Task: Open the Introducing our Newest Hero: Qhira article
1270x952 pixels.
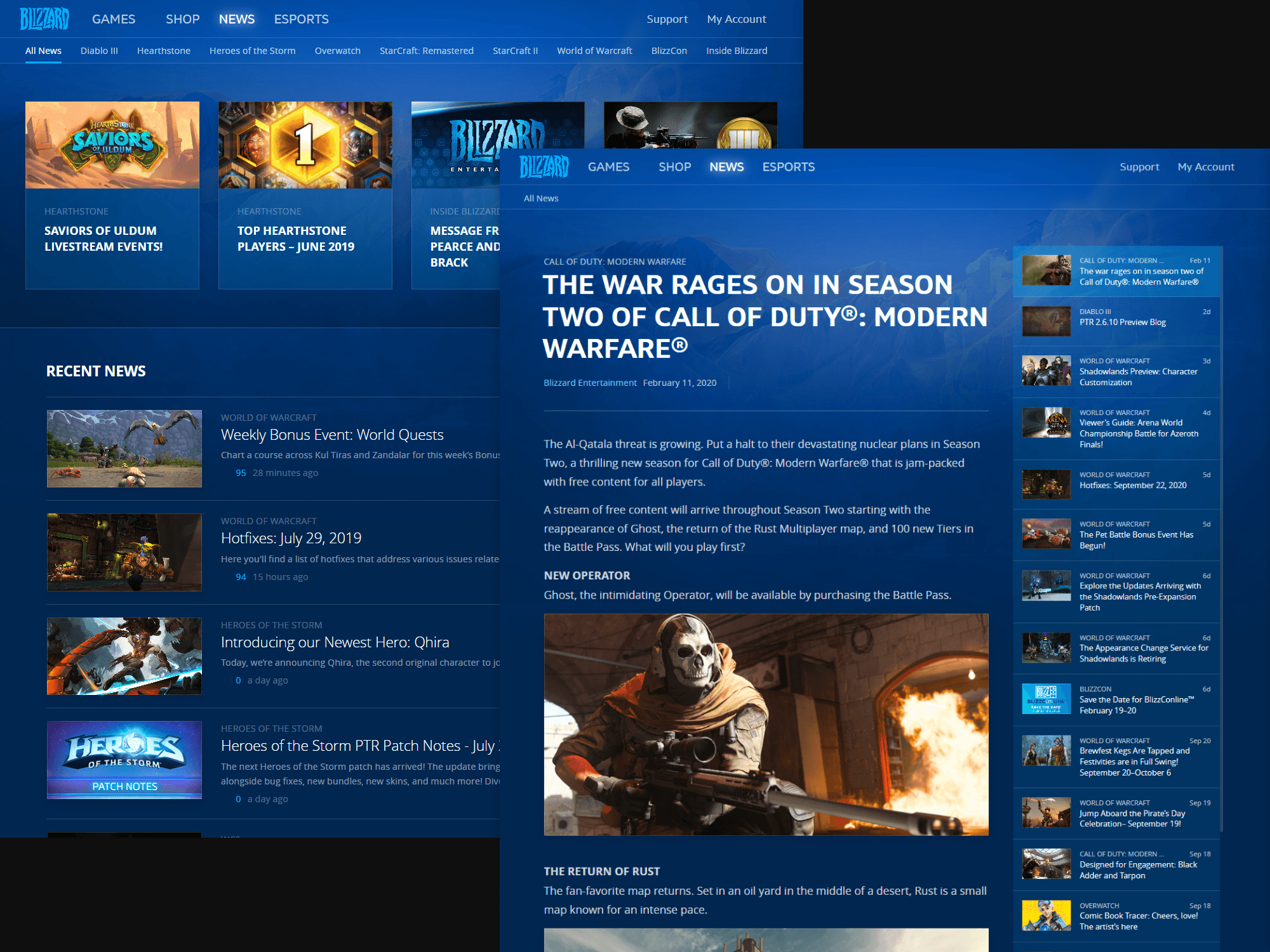Action: [x=335, y=642]
